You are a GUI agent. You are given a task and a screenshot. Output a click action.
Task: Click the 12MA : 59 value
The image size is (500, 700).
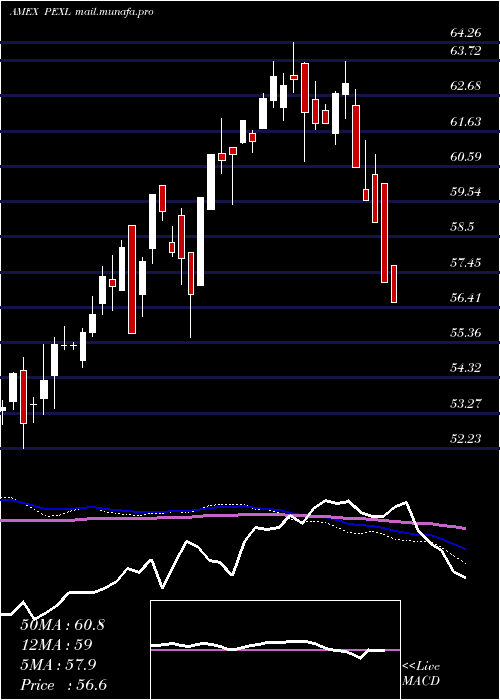[x=57, y=645]
